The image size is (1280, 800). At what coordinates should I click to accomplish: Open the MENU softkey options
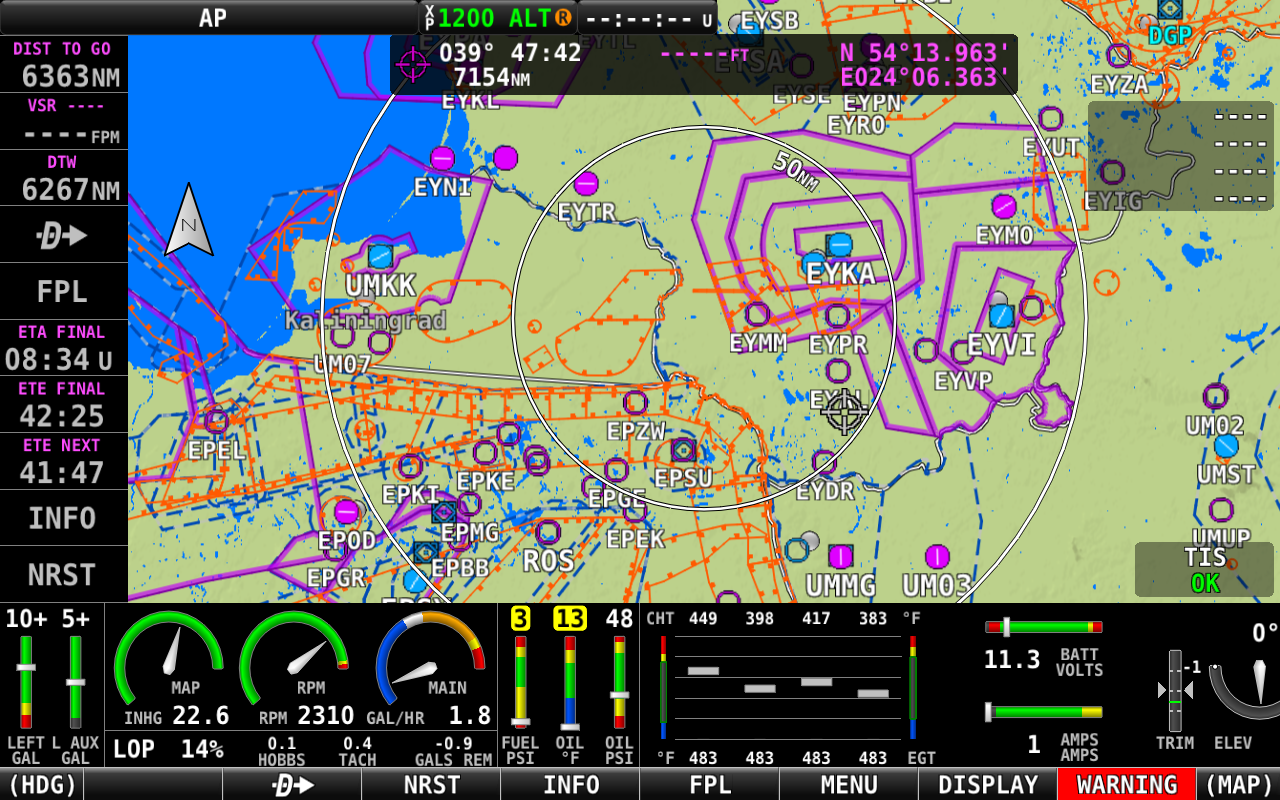(x=848, y=786)
